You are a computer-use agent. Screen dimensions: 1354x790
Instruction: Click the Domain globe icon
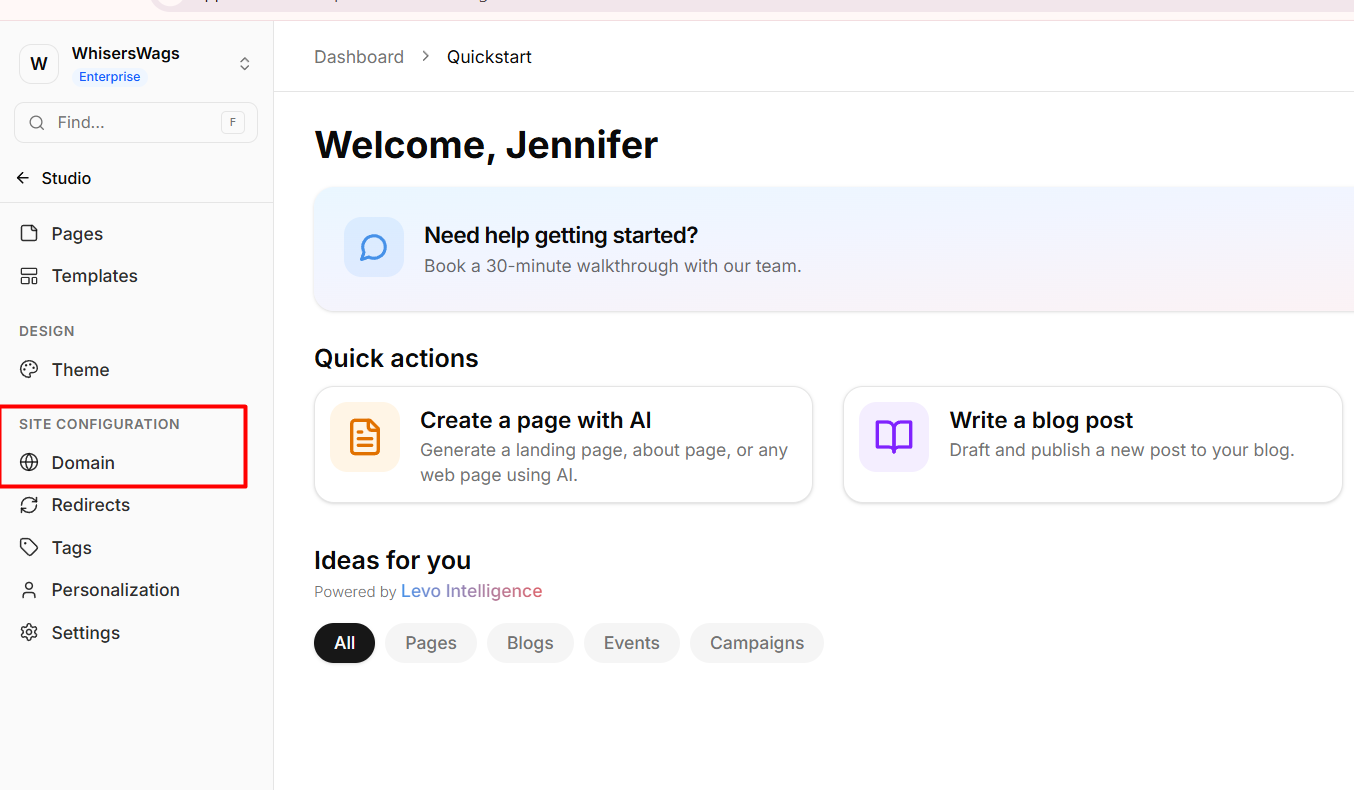click(x=29, y=462)
